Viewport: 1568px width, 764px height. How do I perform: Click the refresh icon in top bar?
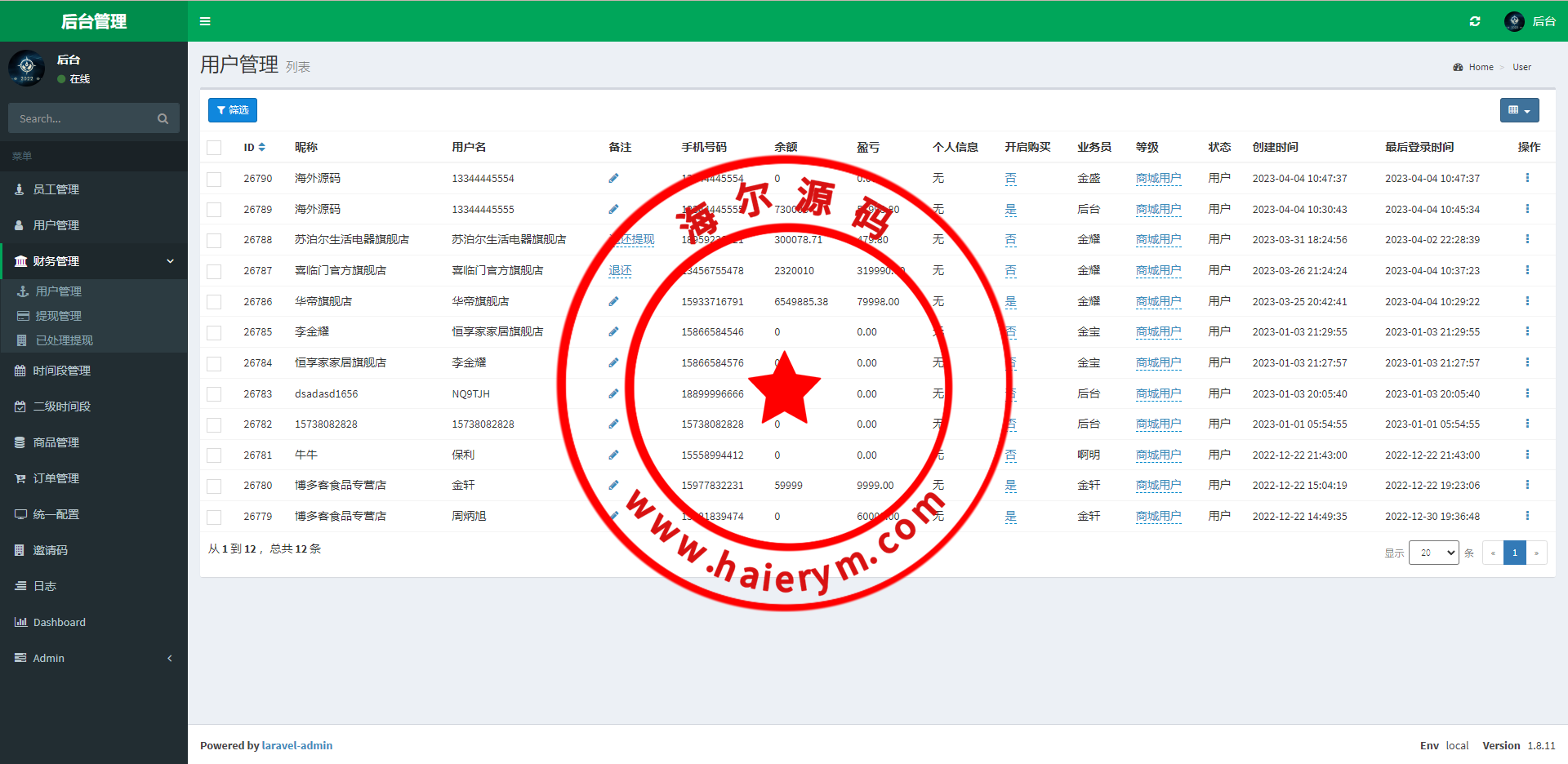1474,21
